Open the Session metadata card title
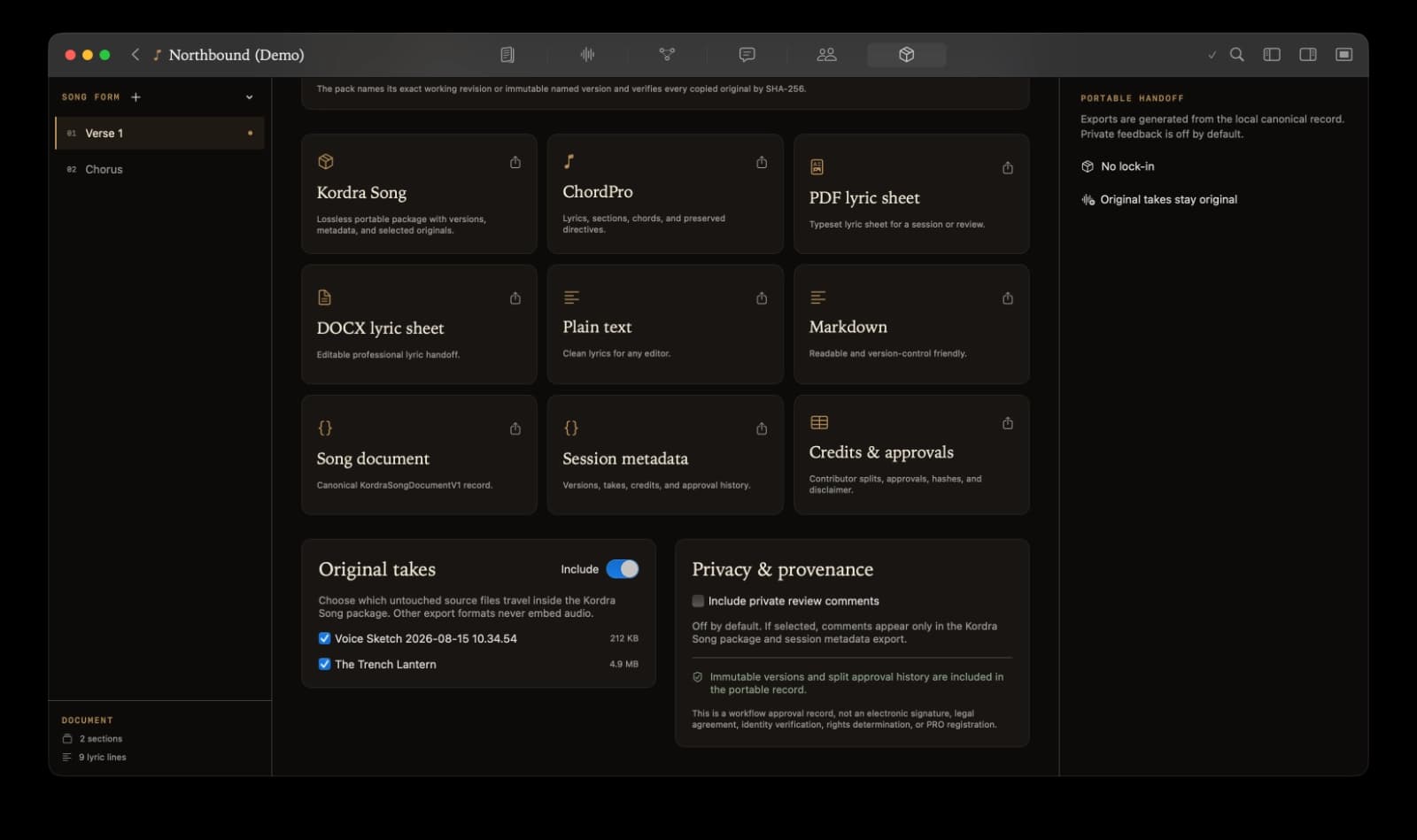This screenshot has width=1417, height=840. click(625, 459)
